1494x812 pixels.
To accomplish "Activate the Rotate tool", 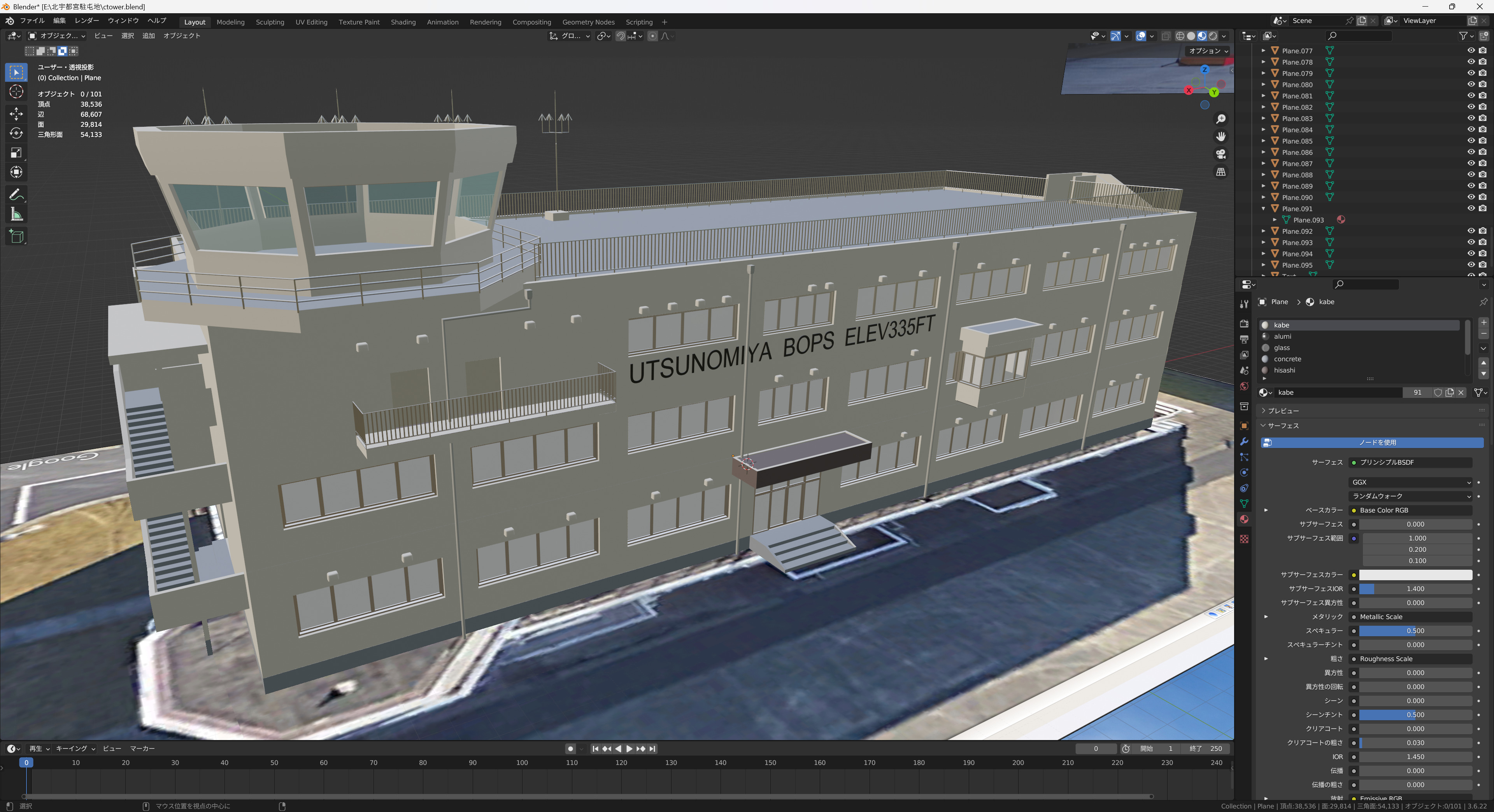I will [x=16, y=133].
